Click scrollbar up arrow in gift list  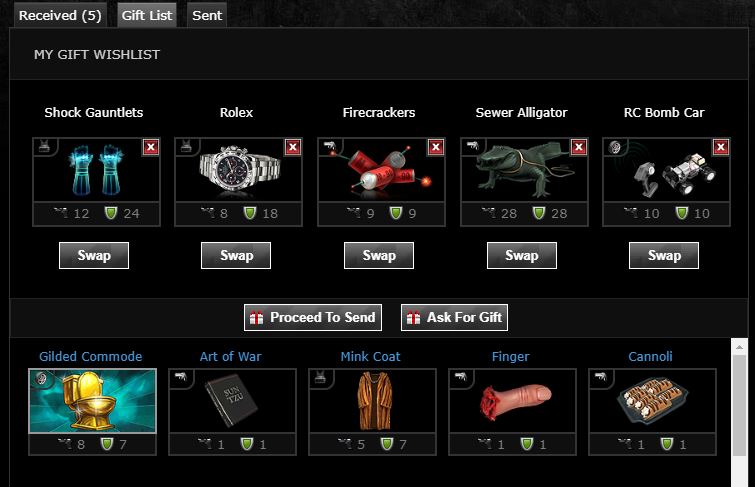[739, 347]
